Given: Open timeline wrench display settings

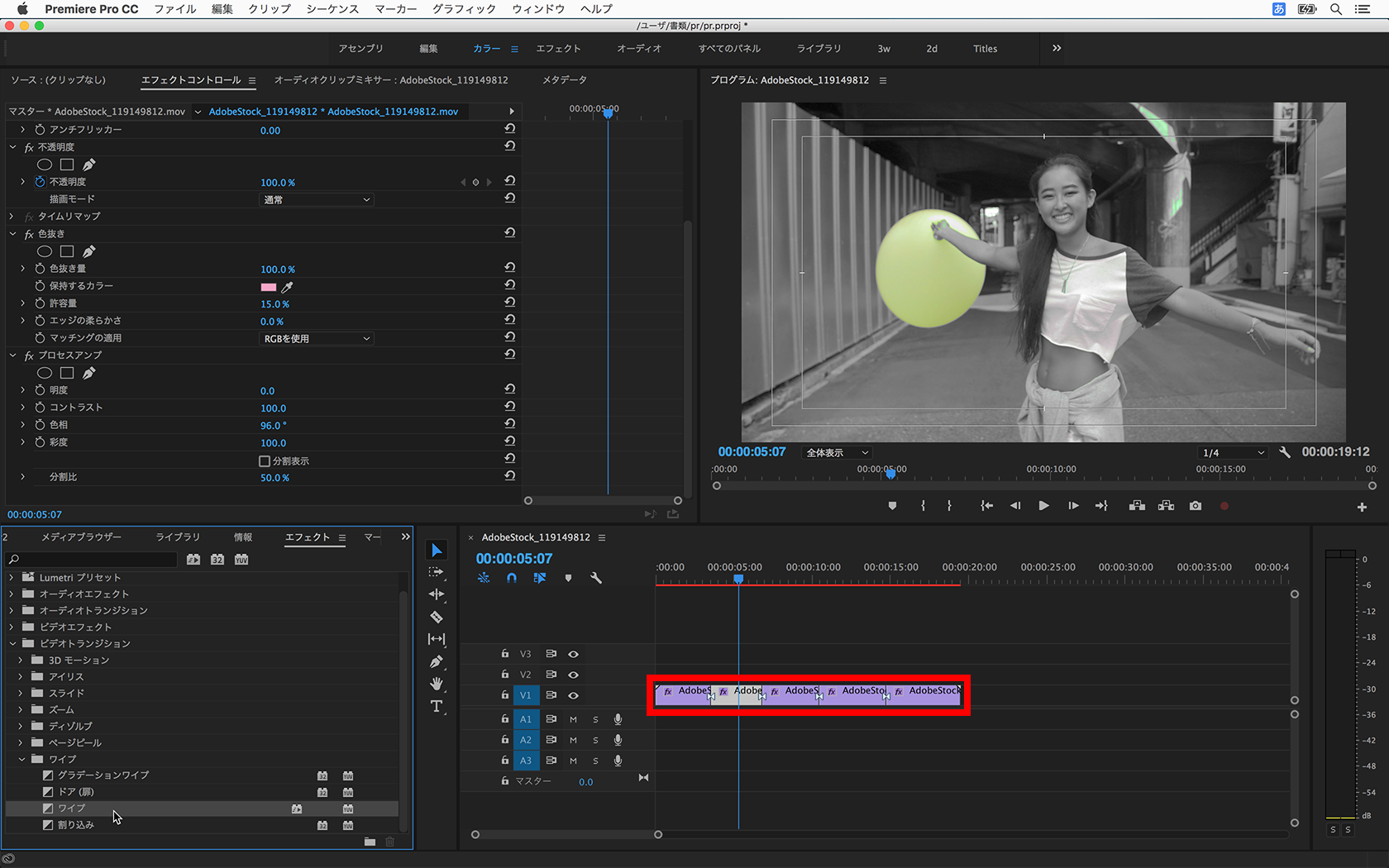Looking at the screenshot, I should [596, 578].
